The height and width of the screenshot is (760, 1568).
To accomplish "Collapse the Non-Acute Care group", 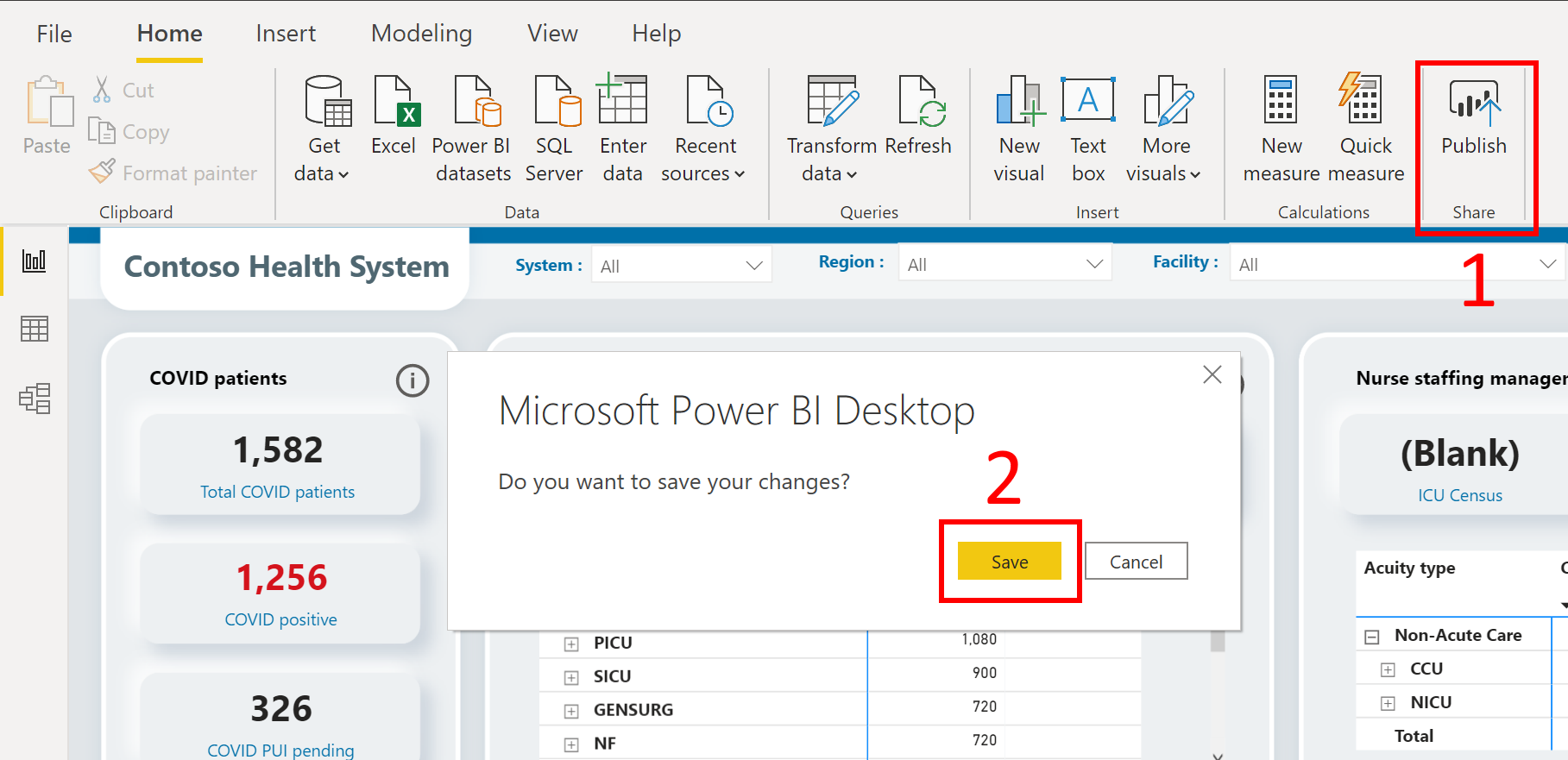I will pos(1372,638).
